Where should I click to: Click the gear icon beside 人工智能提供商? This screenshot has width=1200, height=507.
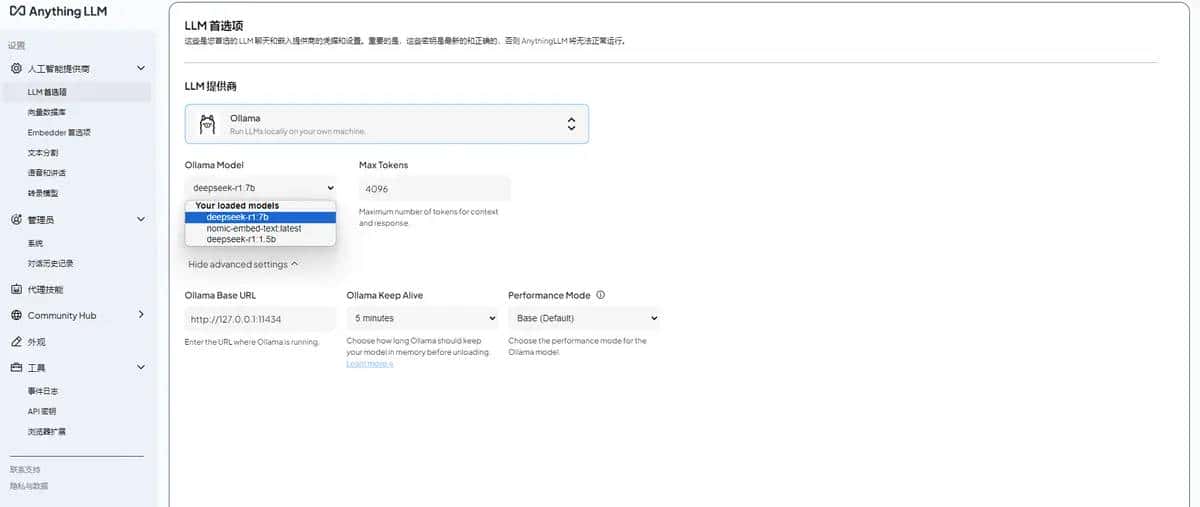pyautogui.click(x=16, y=68)
